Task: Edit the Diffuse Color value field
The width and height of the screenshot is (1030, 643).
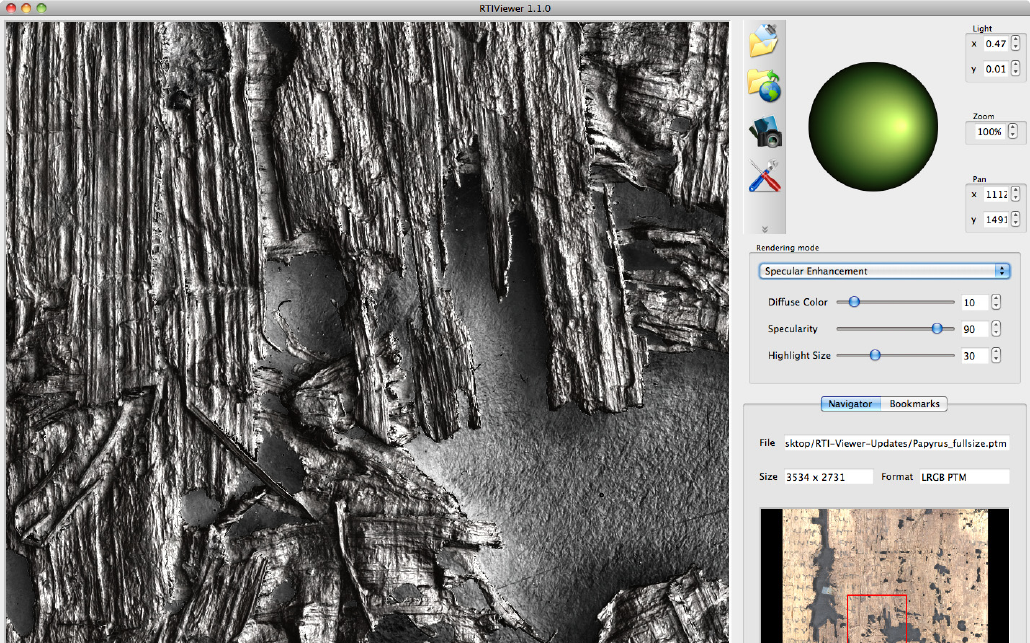Action: point(974,303)
